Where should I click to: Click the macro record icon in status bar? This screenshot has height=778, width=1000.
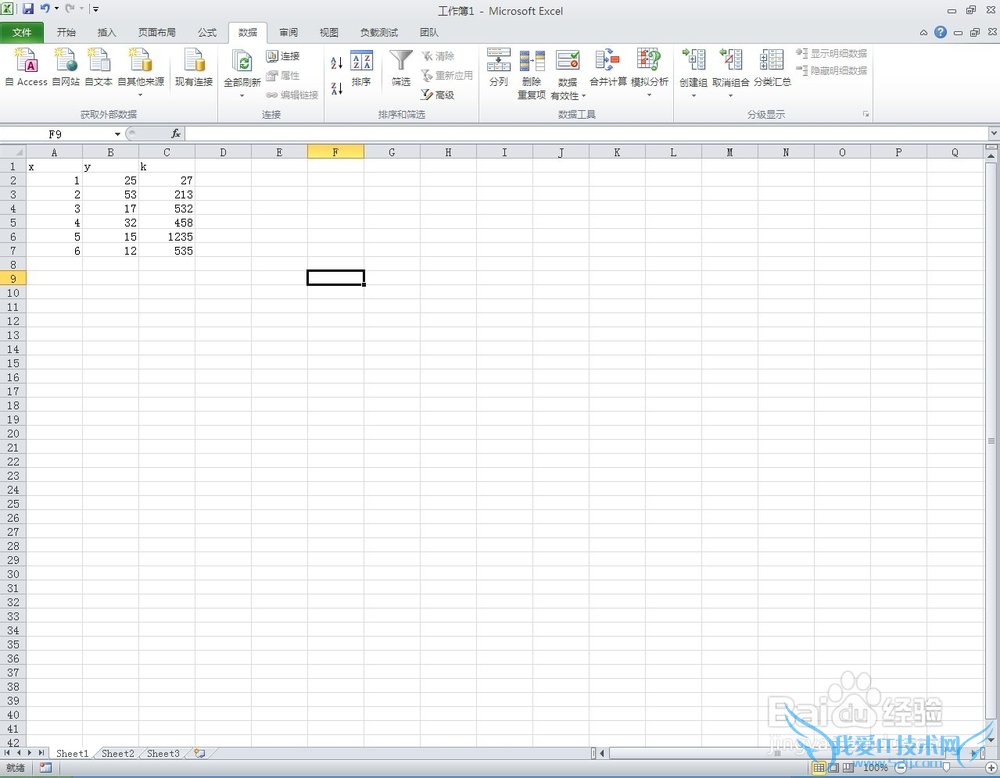[x=45, y=768]
